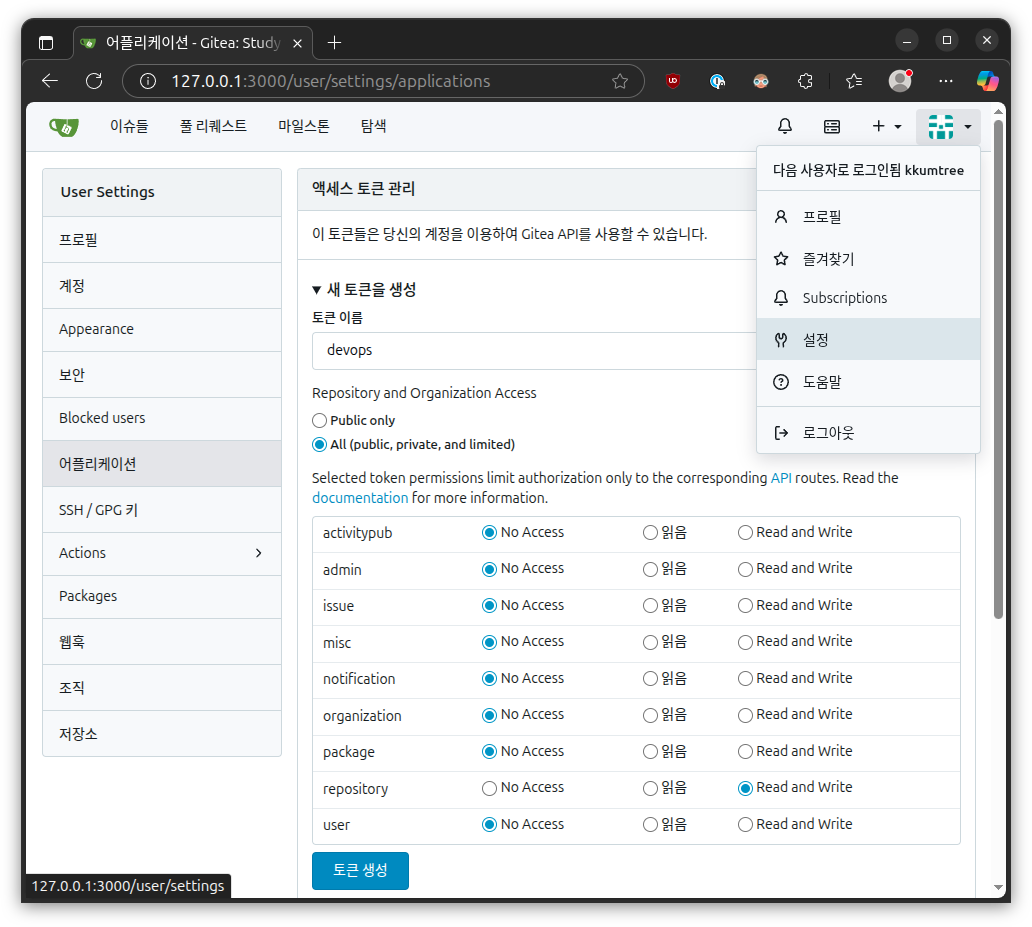Open 조직 in the sidebar
This screenshot has width=1032, height=927.
click(x=162, y=687)
